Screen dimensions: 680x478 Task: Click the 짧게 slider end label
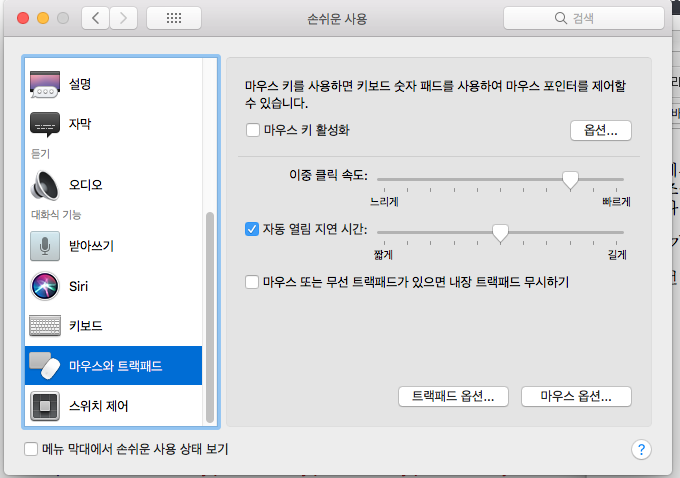click(383, 255)
